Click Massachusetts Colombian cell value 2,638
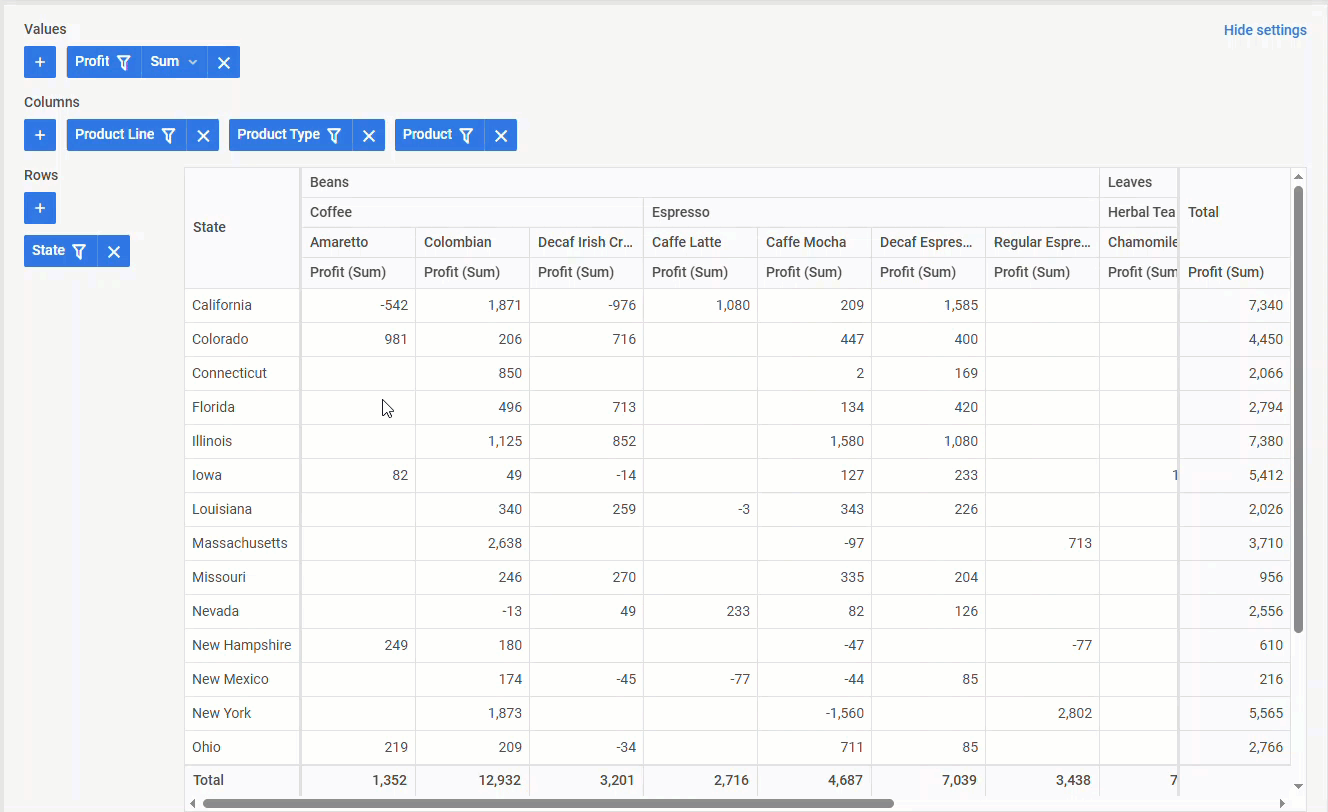Image resolution: width=1328 pixels, height=812 pixels. (472, 544)
